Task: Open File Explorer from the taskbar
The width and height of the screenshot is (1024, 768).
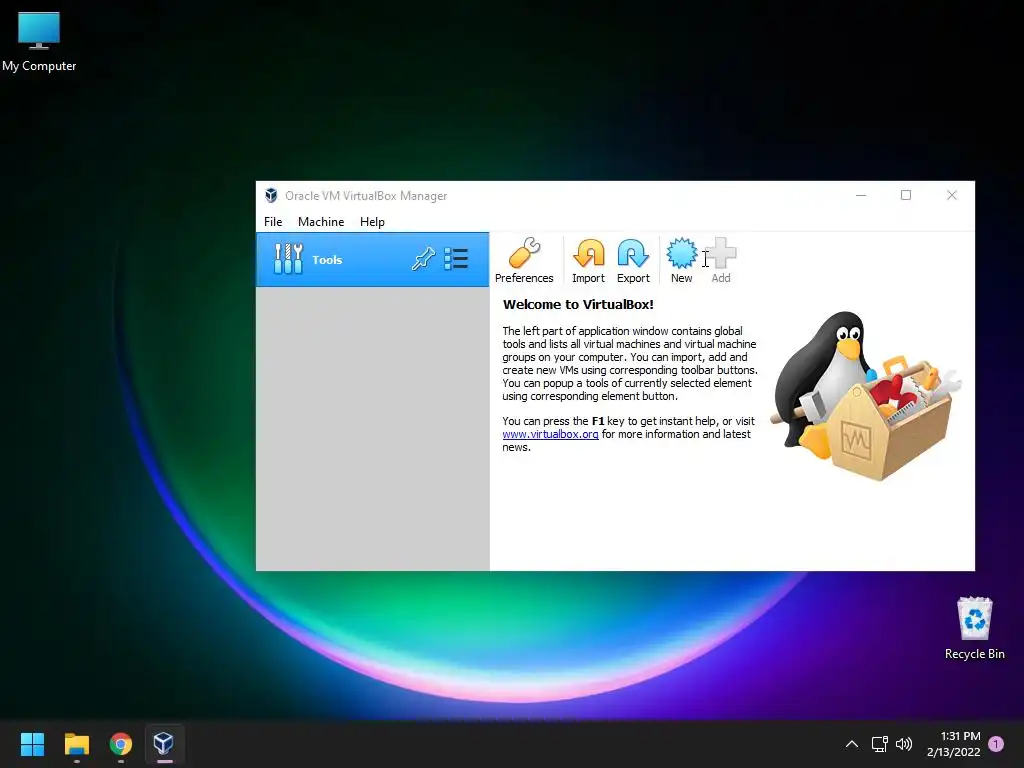Action: click(76, 744)
